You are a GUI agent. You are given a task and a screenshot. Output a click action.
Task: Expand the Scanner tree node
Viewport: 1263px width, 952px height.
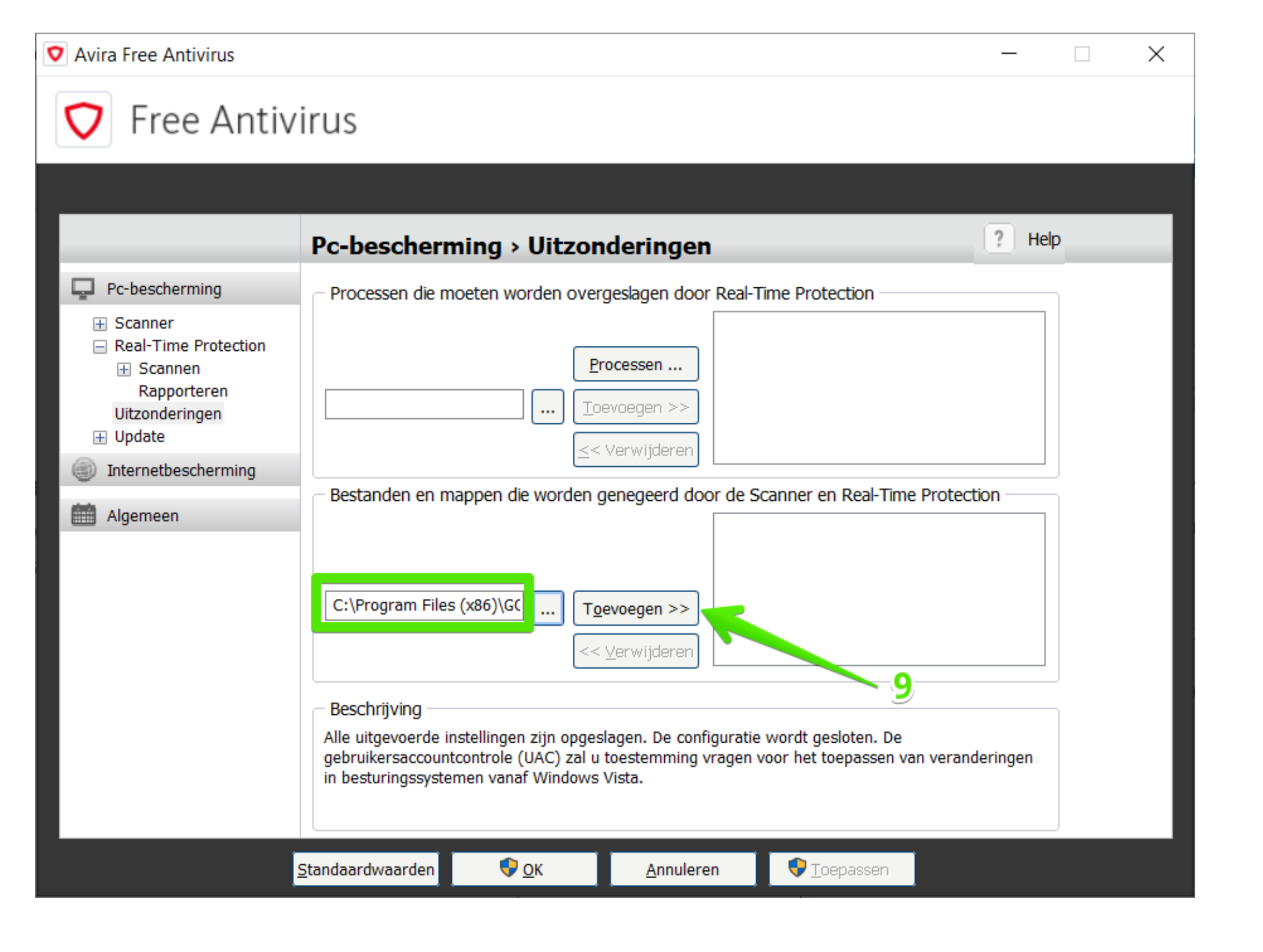click(100, 324)
